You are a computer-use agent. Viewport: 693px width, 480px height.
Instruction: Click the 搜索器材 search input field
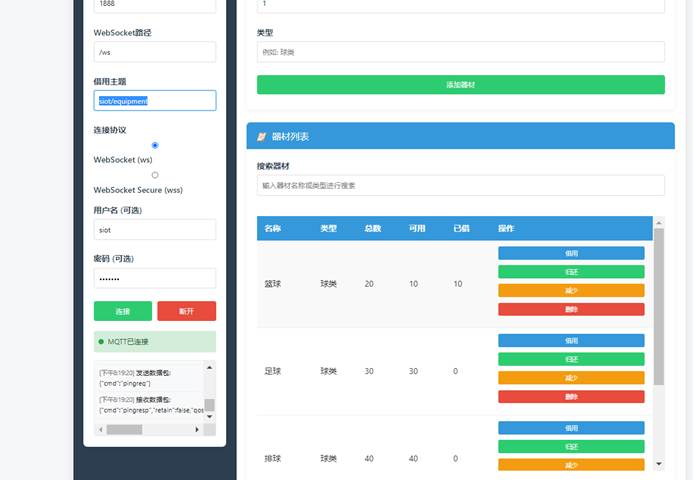click(x=460, y=185)
